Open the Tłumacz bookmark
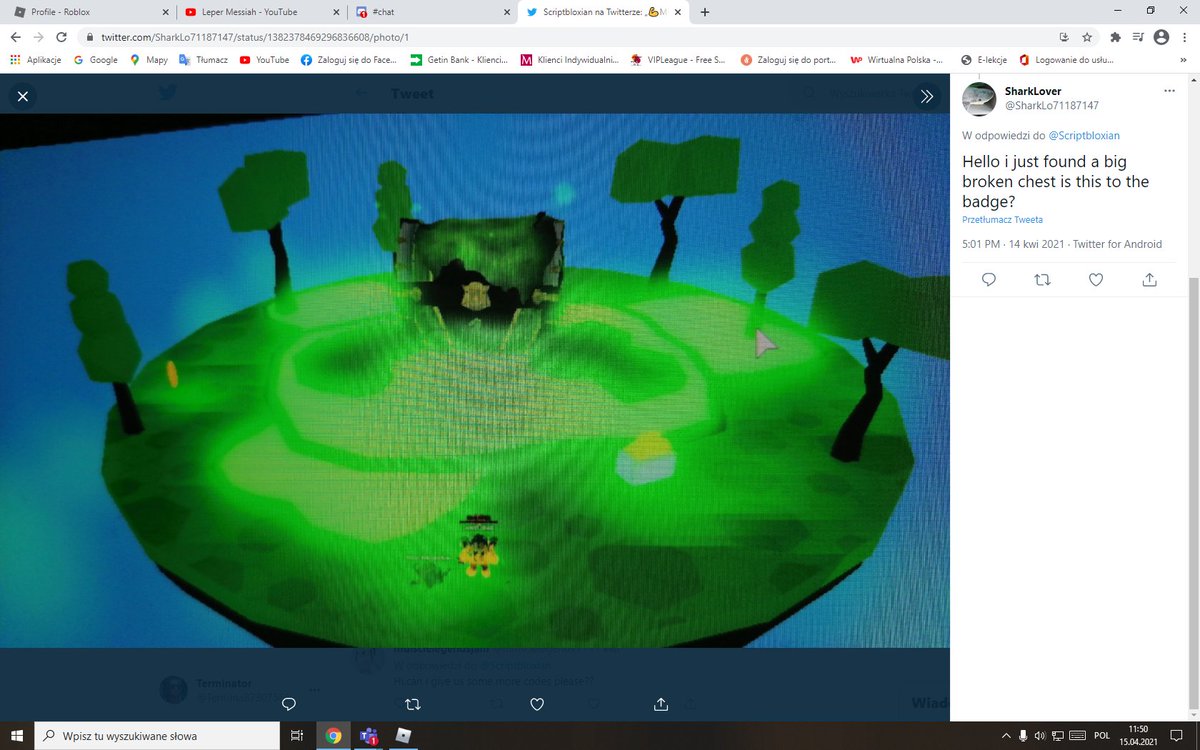1200x750 pixels. tap(204, 60)
